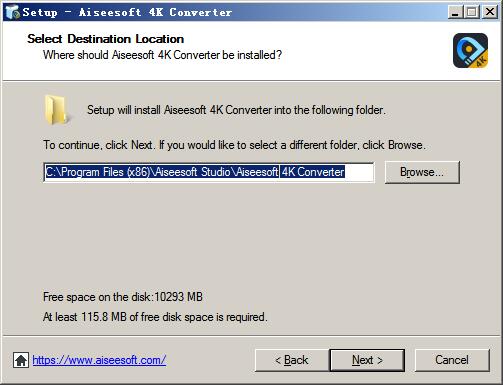Click inside the destination path field
Screen dimensions: 503x385
(209, 172)
